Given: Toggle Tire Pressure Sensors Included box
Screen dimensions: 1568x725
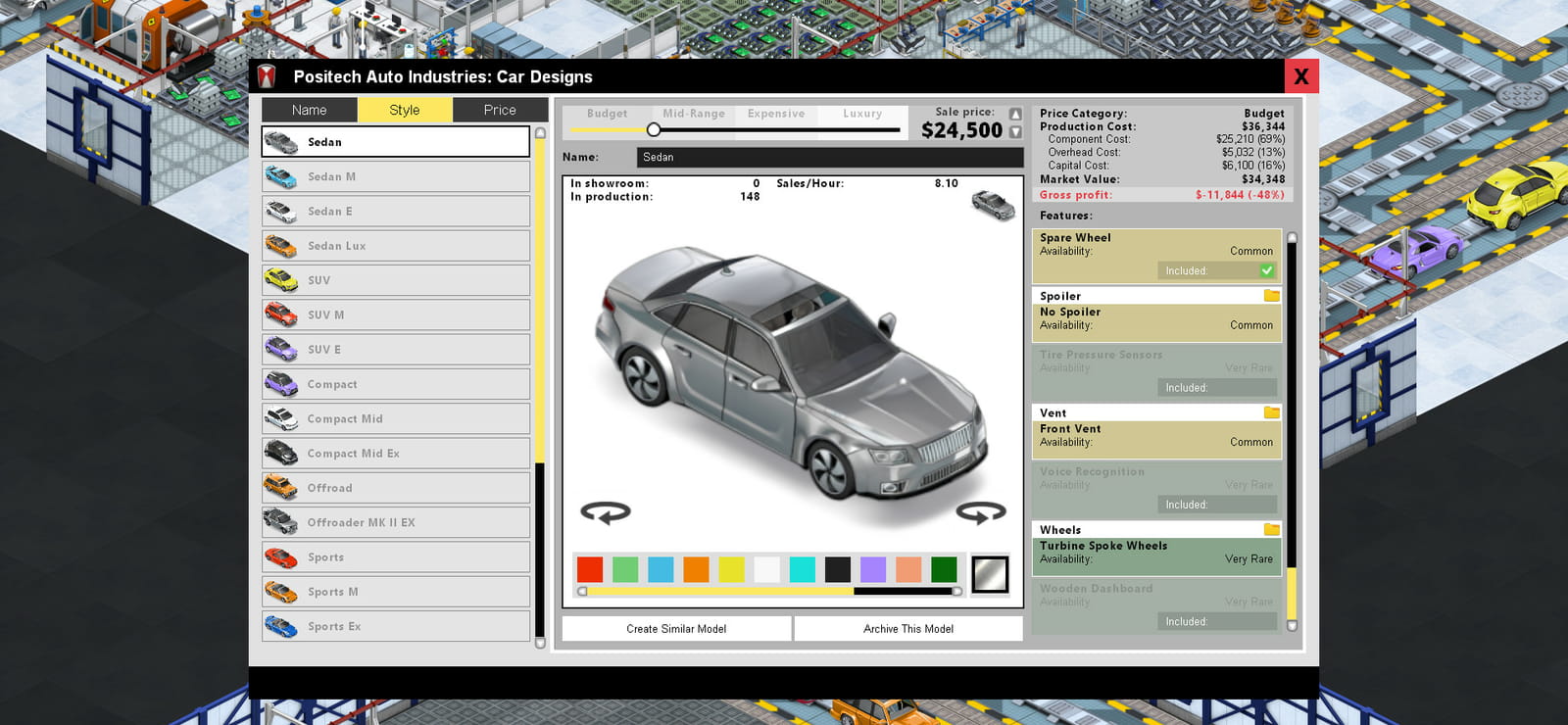Looking at the screenshot, I should [1217, 388].
